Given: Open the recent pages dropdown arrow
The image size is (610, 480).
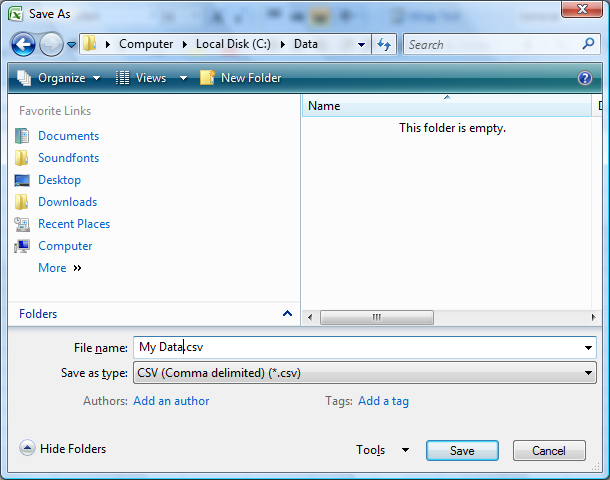Looking at the screenshot, I should 72,45.
